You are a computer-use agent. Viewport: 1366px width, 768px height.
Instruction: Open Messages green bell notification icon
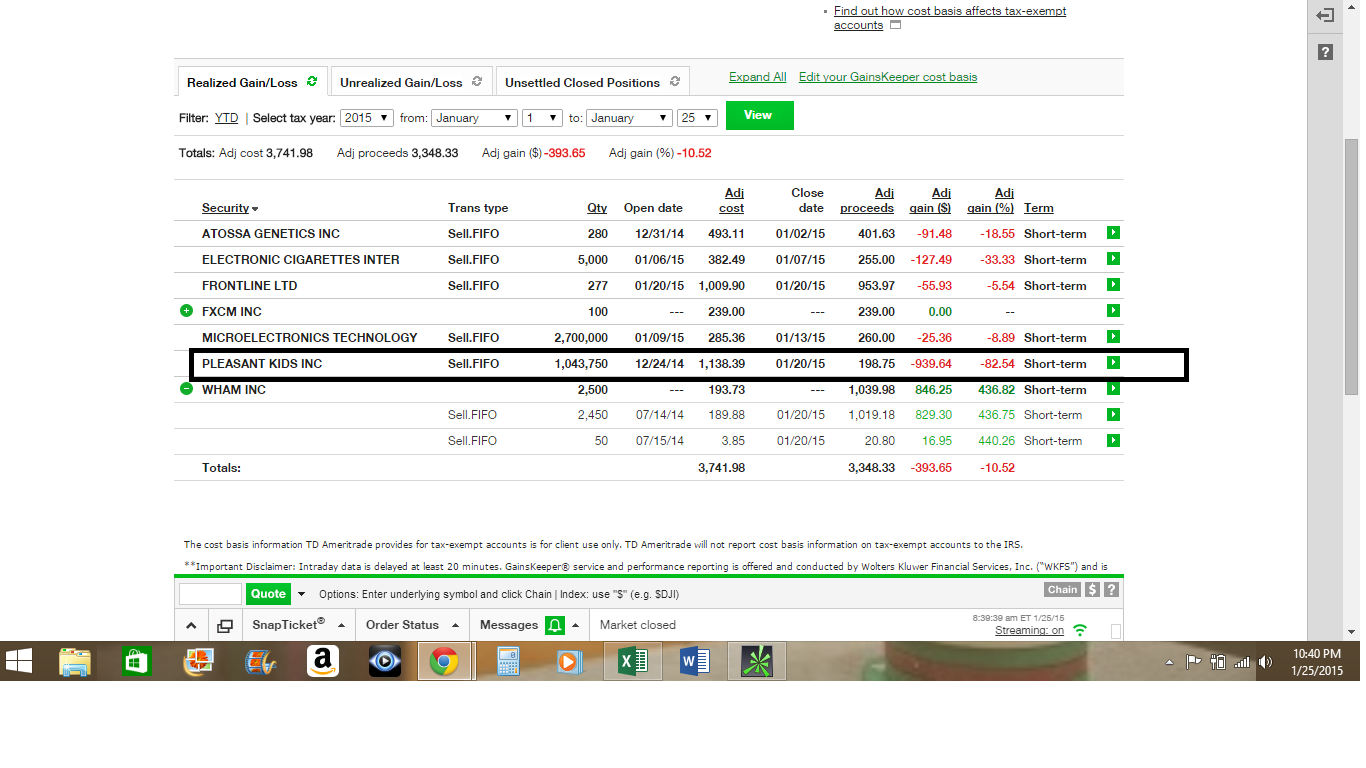point(554,625)
